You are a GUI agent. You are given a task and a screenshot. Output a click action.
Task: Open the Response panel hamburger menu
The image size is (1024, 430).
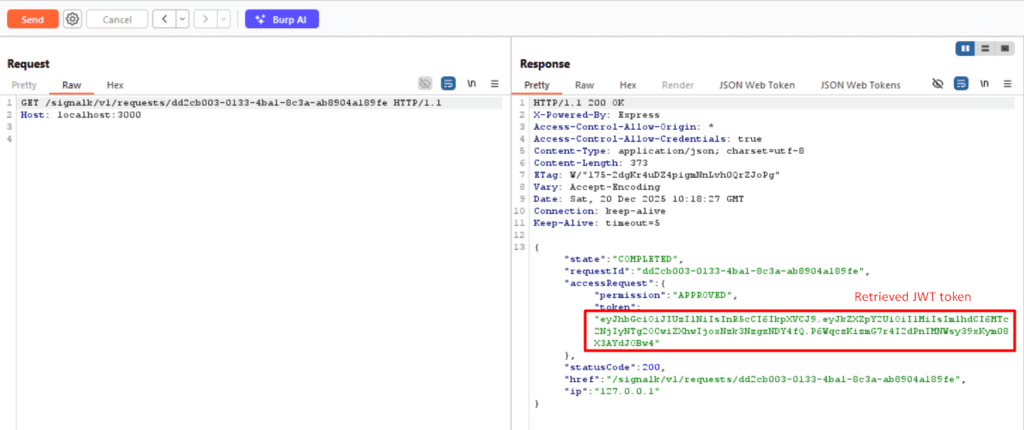(1008, 84)
